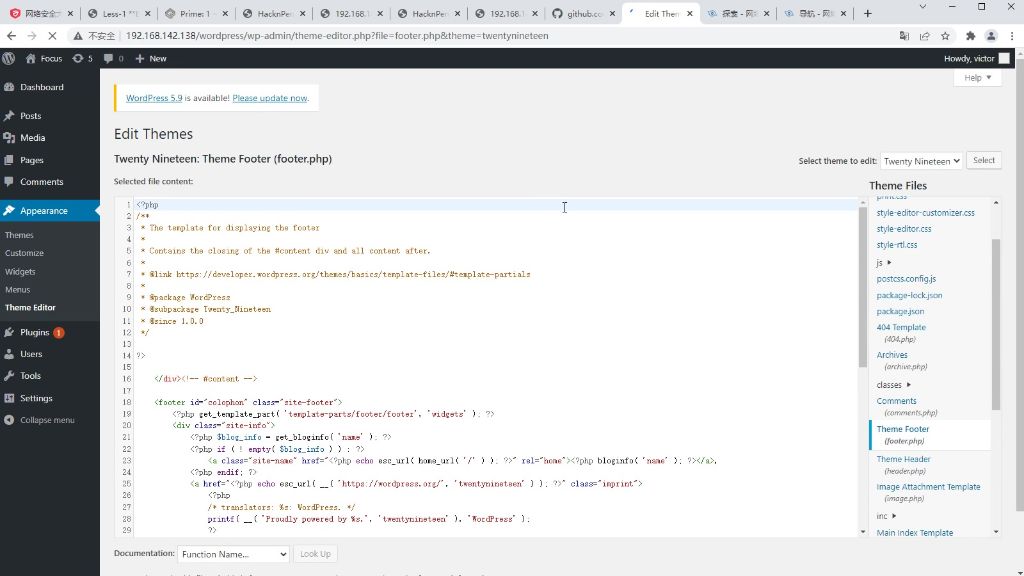
Task: Click the WordPress 5.9 link
Action: coord(154,98)
